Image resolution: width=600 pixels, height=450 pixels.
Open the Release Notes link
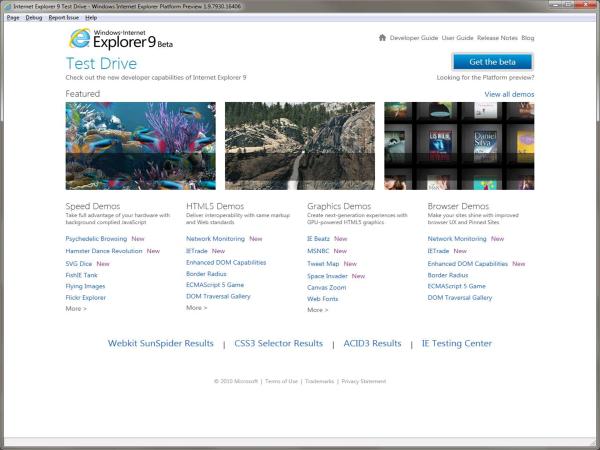pos(497,38)
